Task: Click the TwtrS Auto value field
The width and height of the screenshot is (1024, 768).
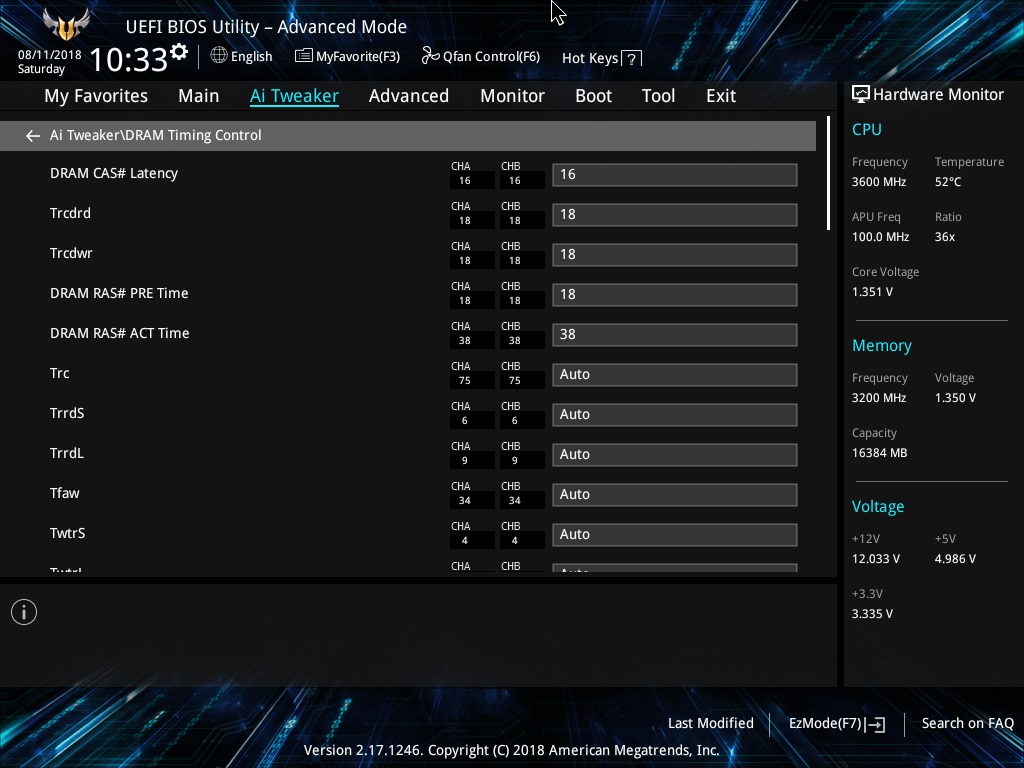Action: coord(675,535)
